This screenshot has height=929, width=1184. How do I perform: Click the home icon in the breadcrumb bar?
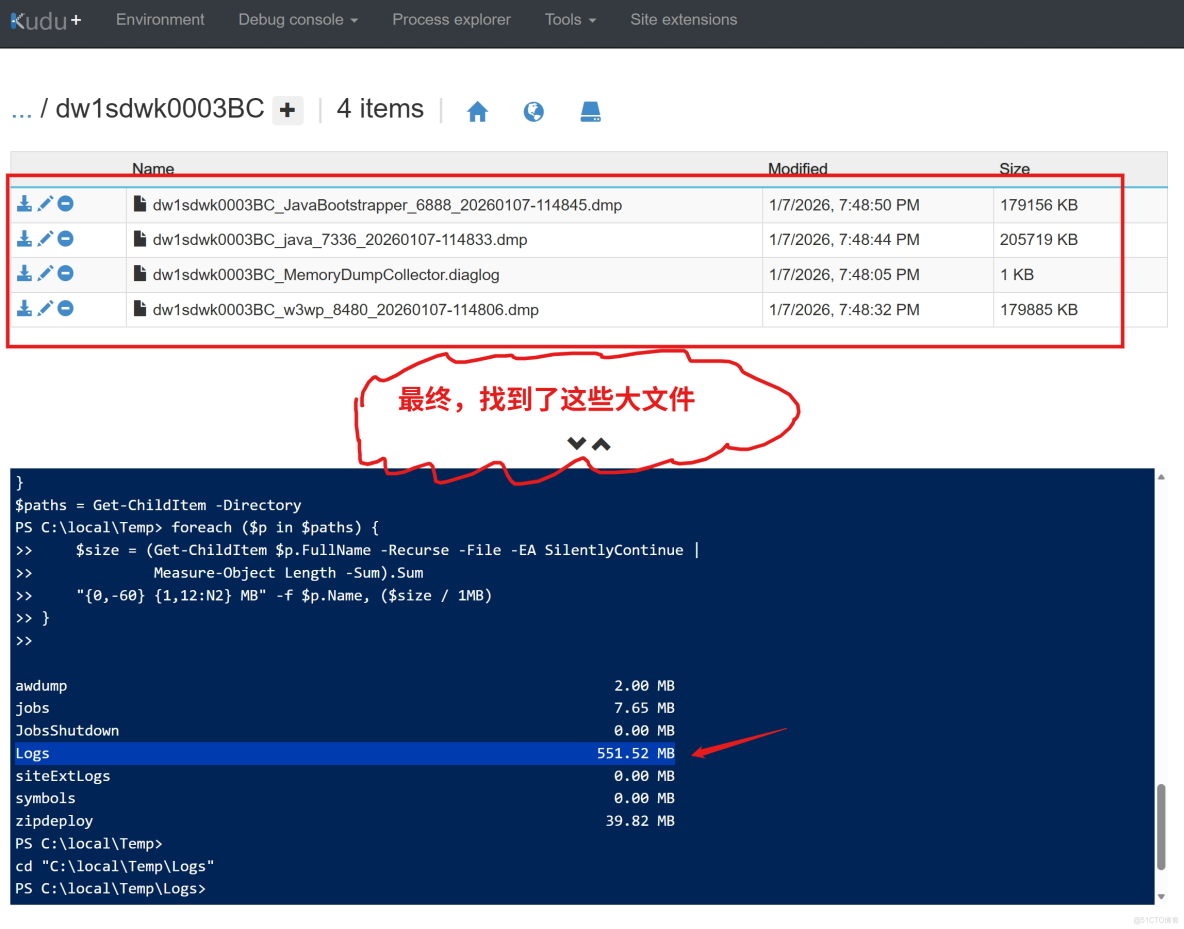477,111
